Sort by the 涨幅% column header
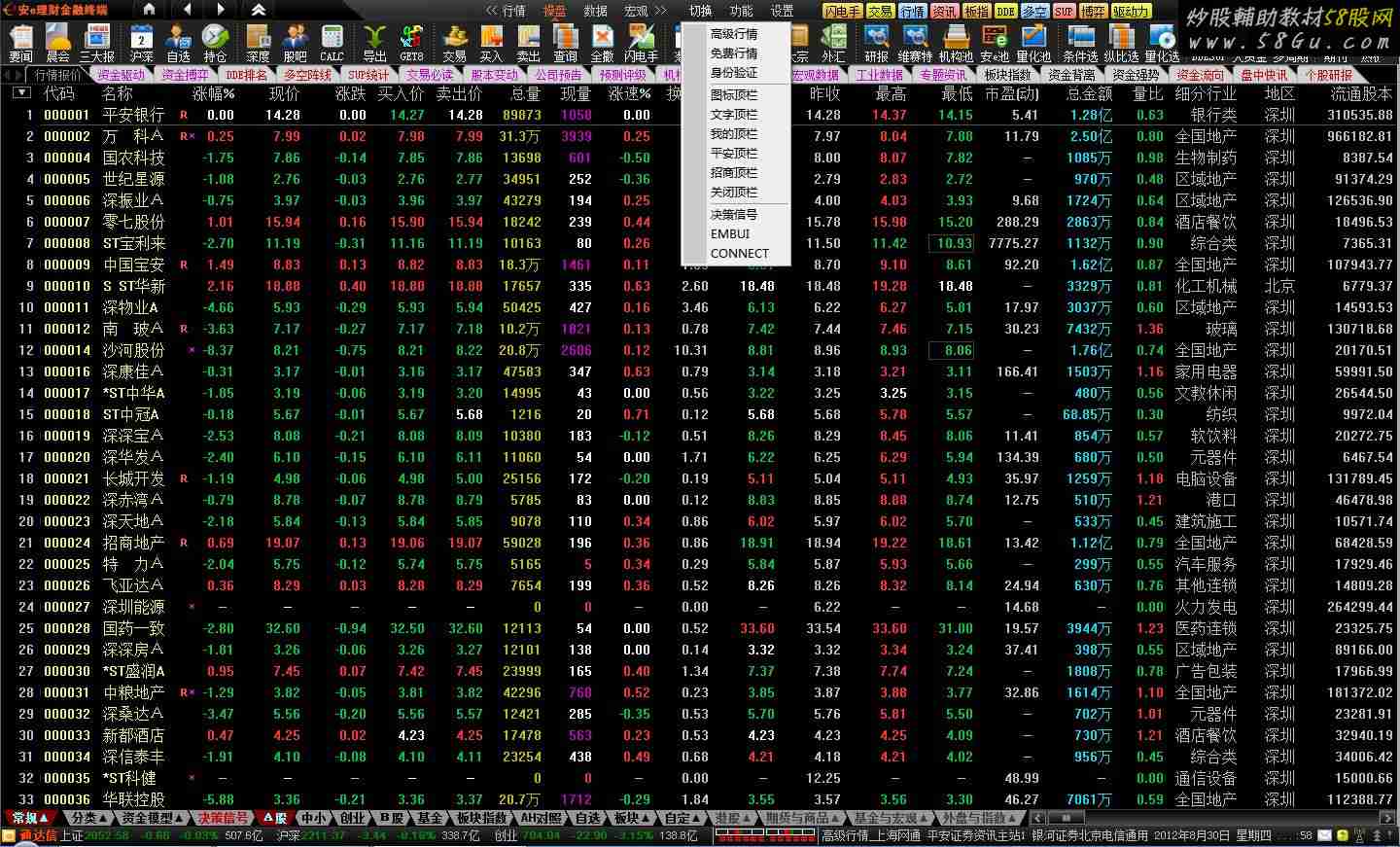 (x=214, y=93)
